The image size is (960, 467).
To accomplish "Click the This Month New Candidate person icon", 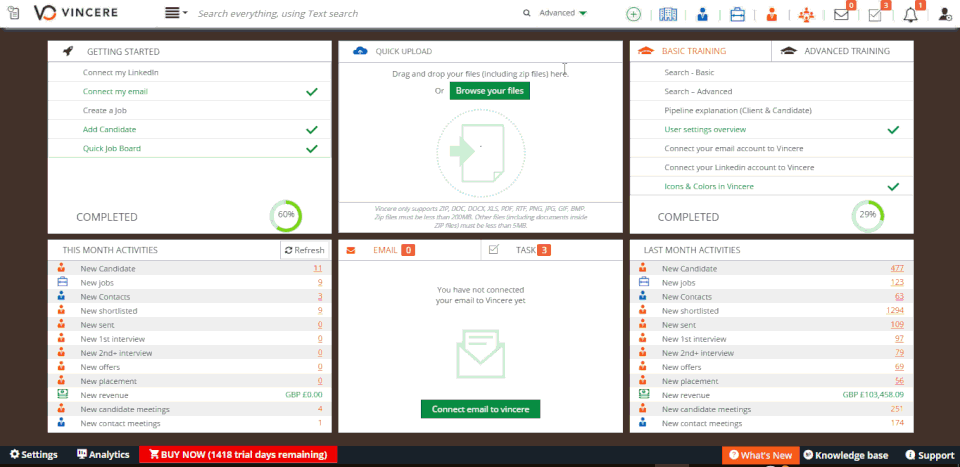I will (x=61, y=268).
